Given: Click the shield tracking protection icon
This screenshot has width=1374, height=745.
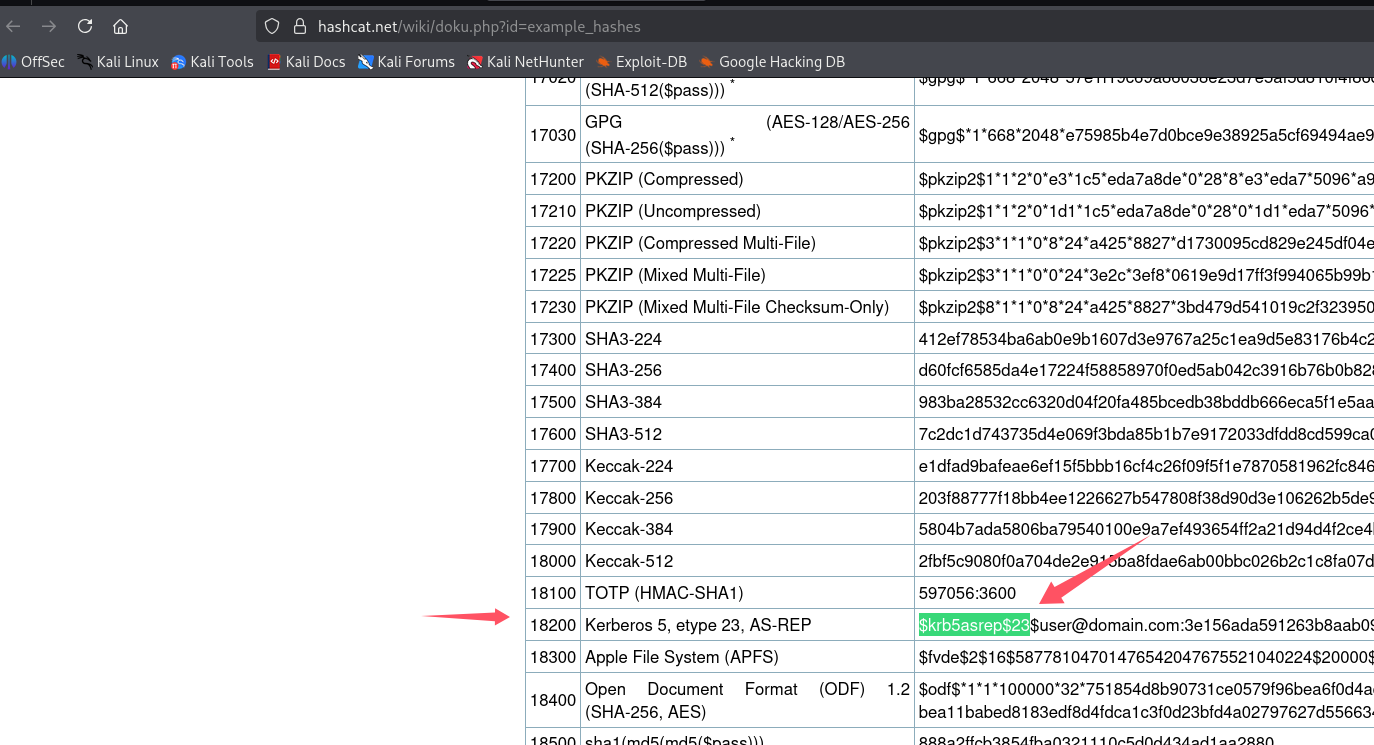Looking at the screenshot, I should pos(273,26).
